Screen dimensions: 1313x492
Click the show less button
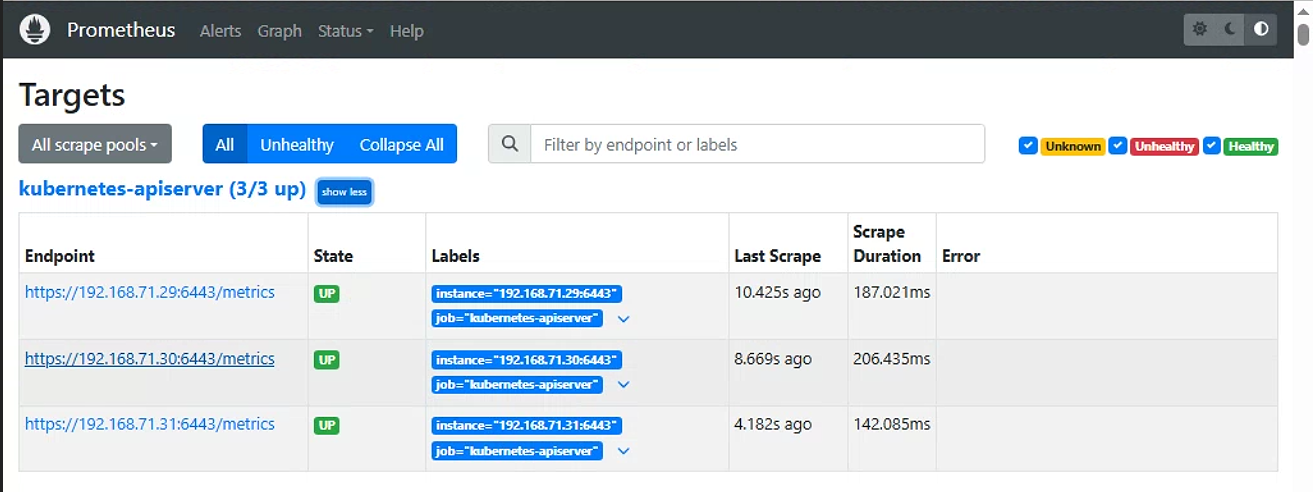344,192
